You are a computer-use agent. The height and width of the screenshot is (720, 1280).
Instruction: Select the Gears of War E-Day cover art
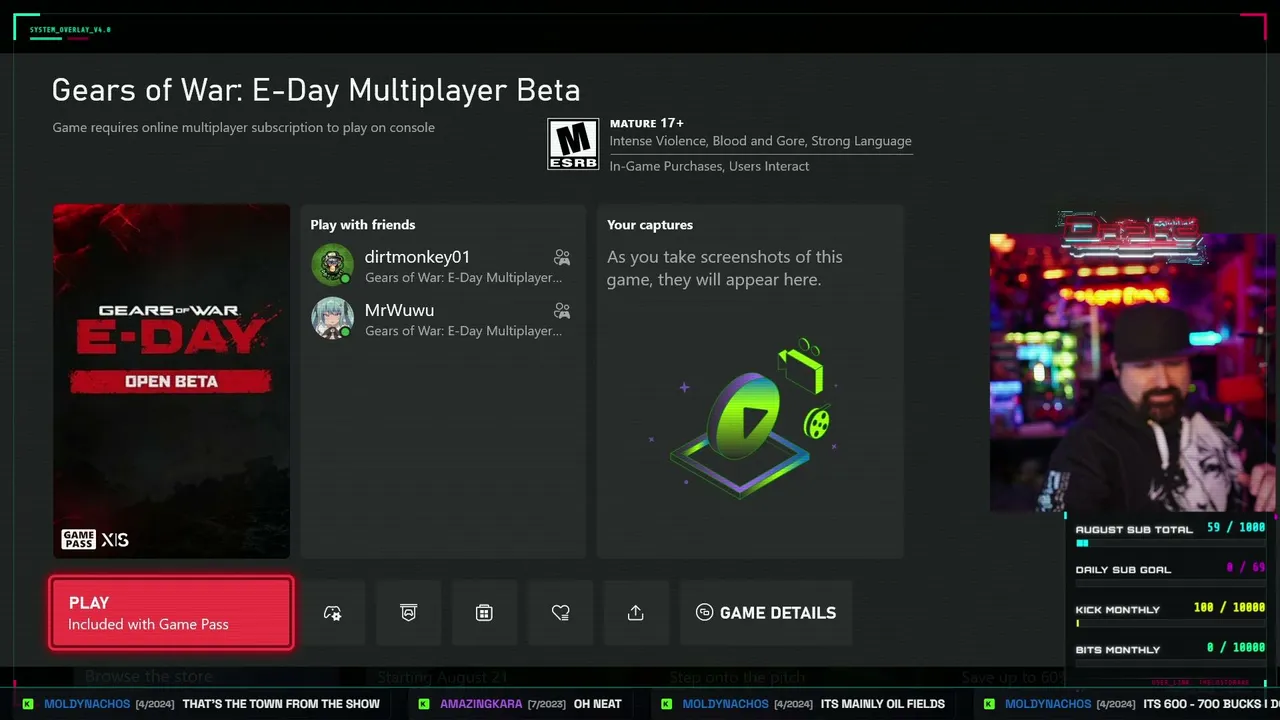pos(171,381)
